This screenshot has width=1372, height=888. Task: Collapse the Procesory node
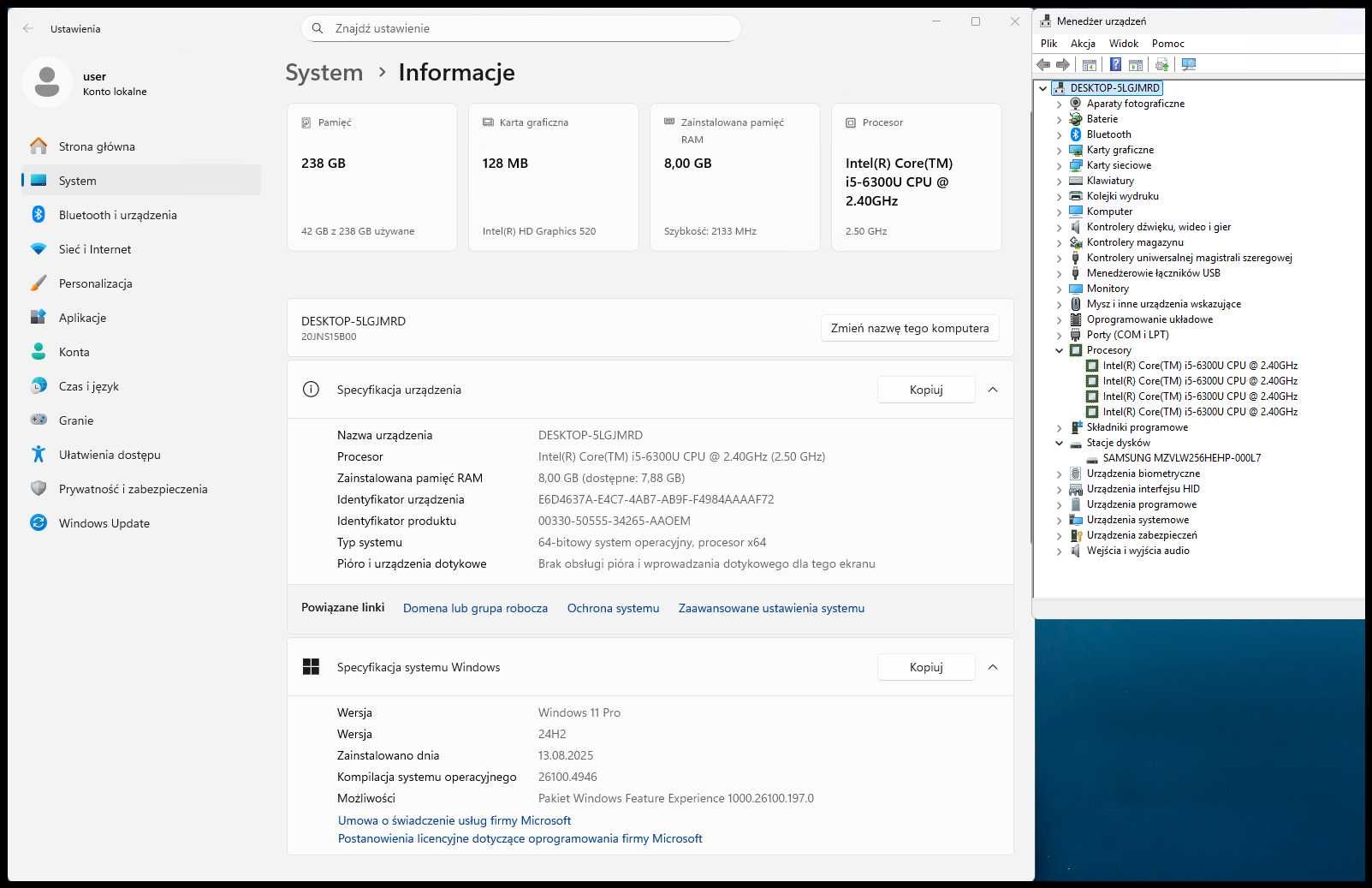[1059, 350]
